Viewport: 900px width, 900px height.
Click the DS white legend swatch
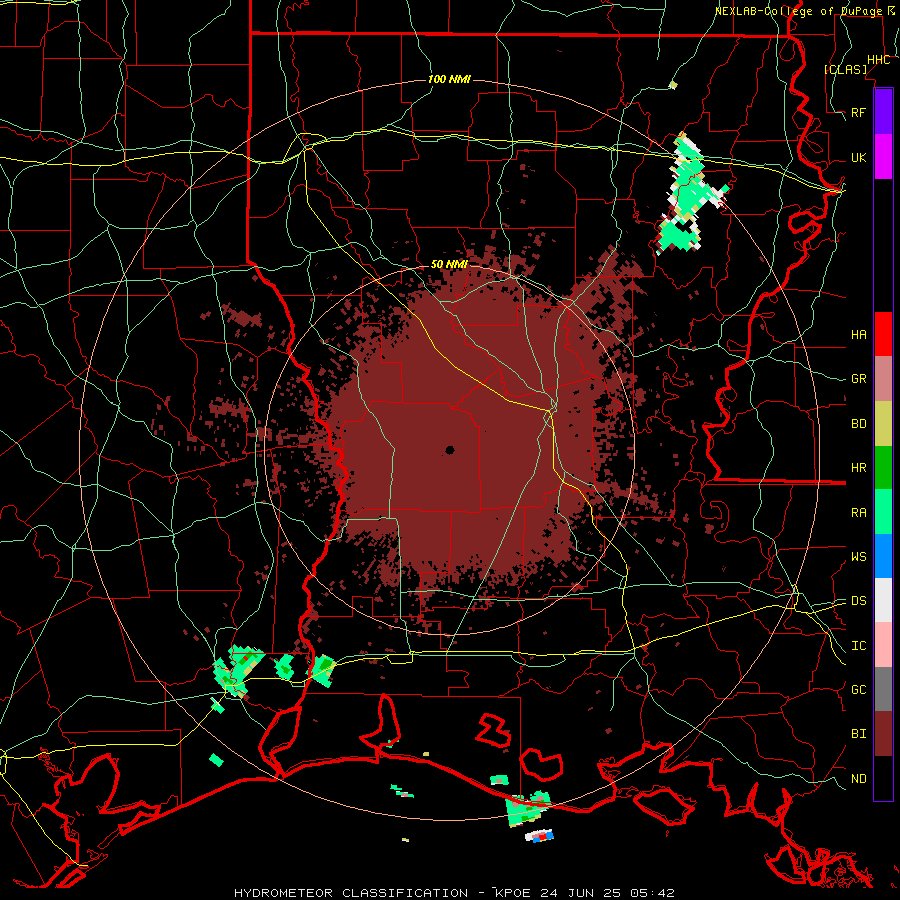[x=883, y=600]
